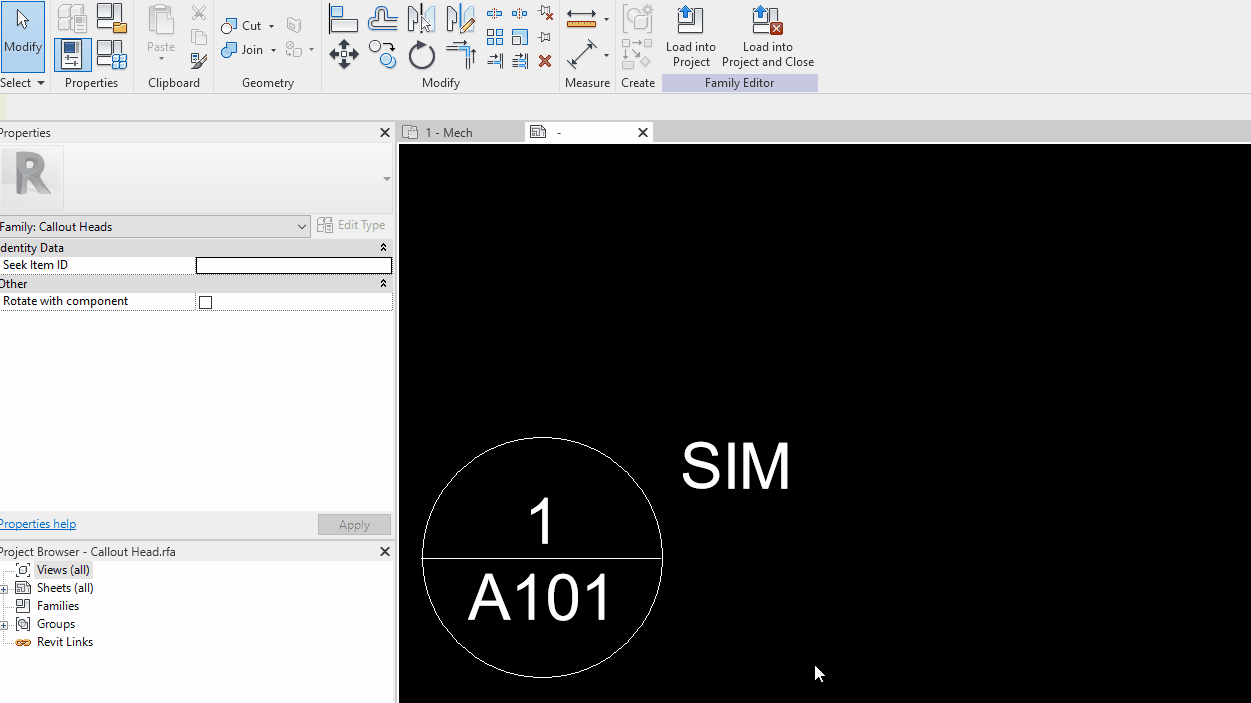Select the Align tool
The image size is (1251, 703).
344,17
